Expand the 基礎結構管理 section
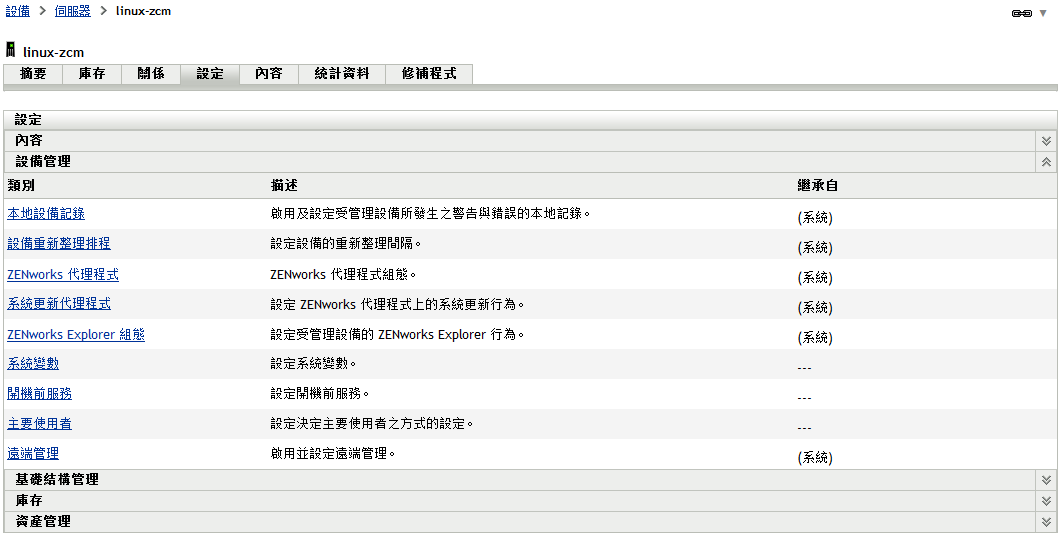The height and width of the screenshot is (537, 1060). [x=1046, y=480]
